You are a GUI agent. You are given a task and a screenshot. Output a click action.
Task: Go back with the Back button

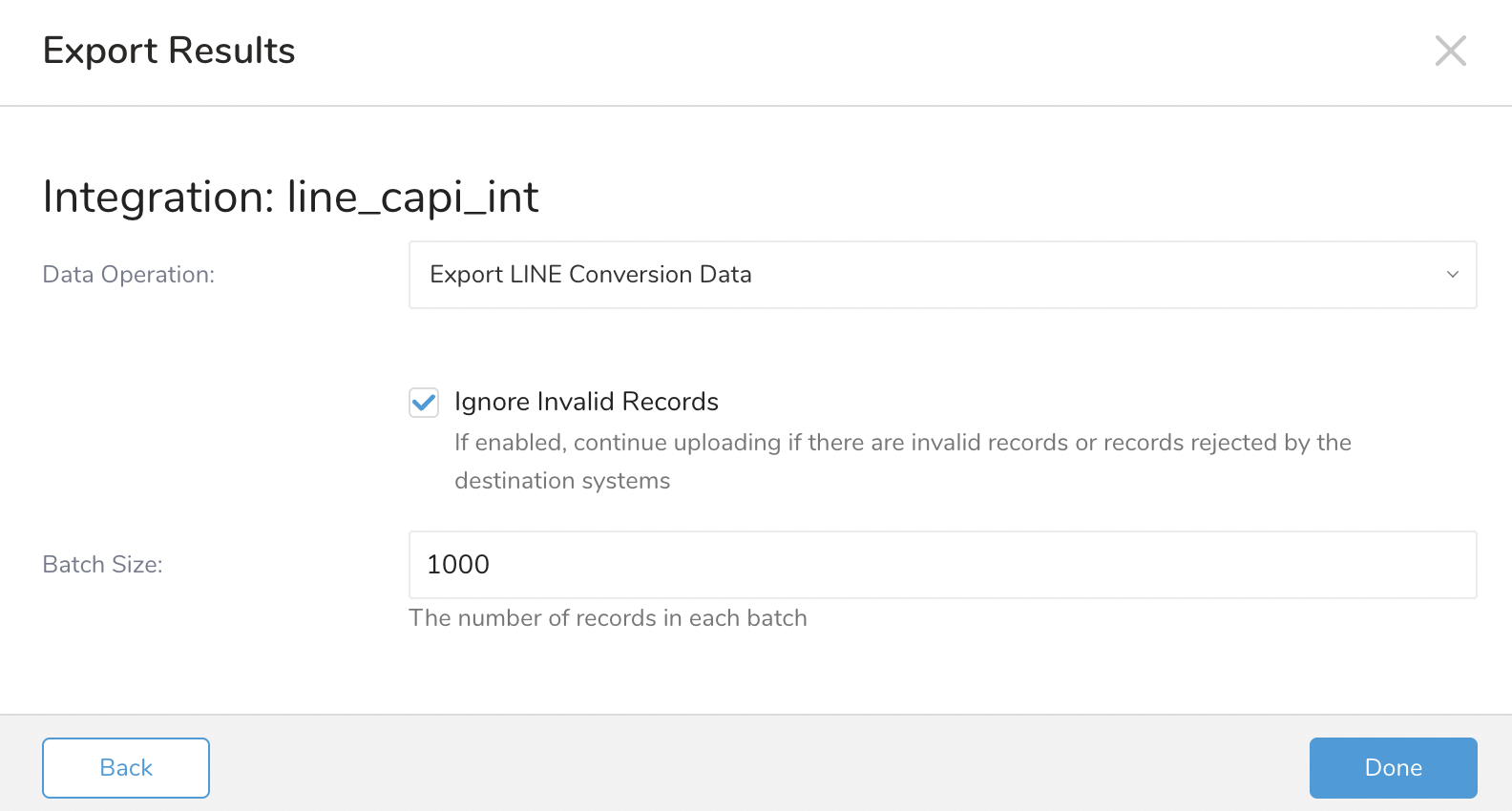126,768
